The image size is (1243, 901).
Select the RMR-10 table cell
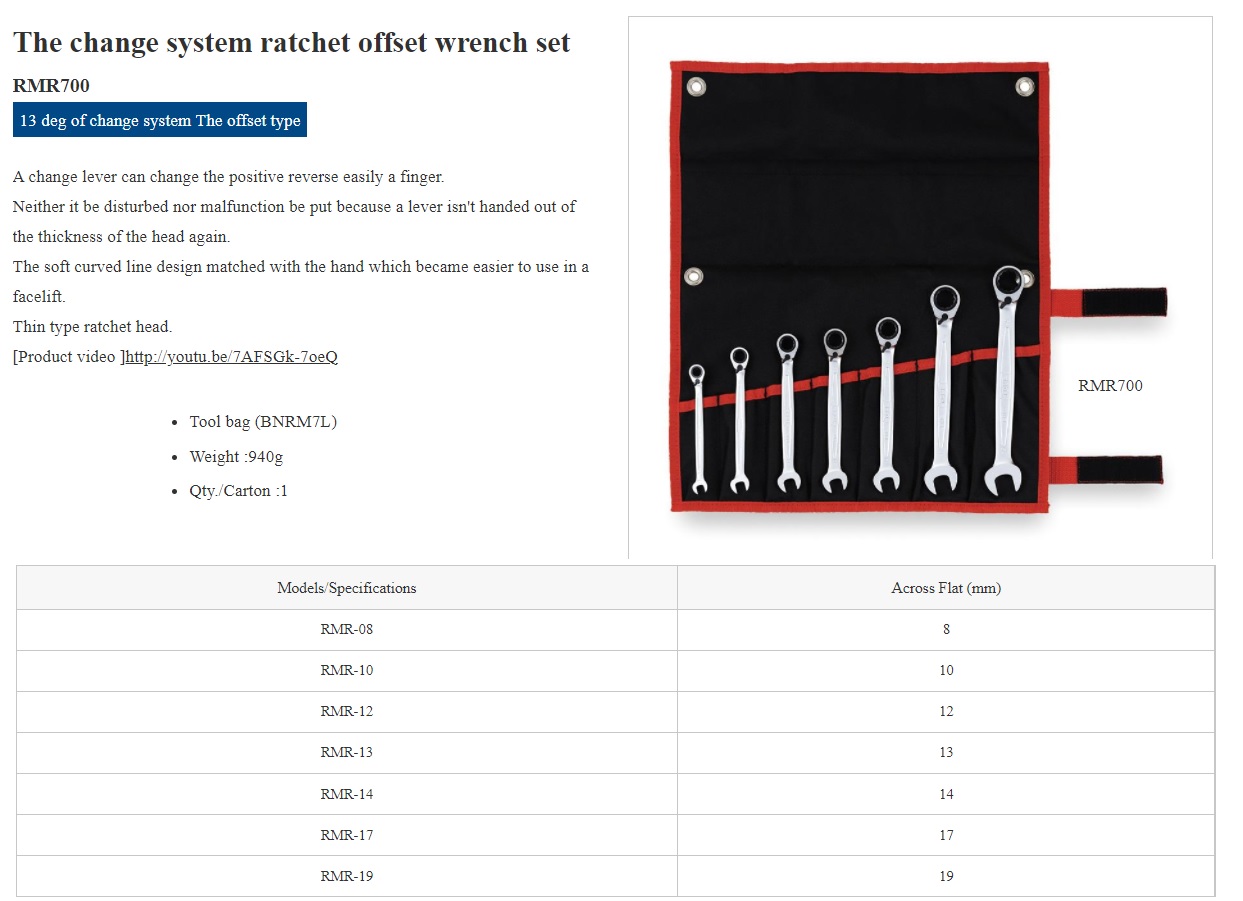coord(347,671)
